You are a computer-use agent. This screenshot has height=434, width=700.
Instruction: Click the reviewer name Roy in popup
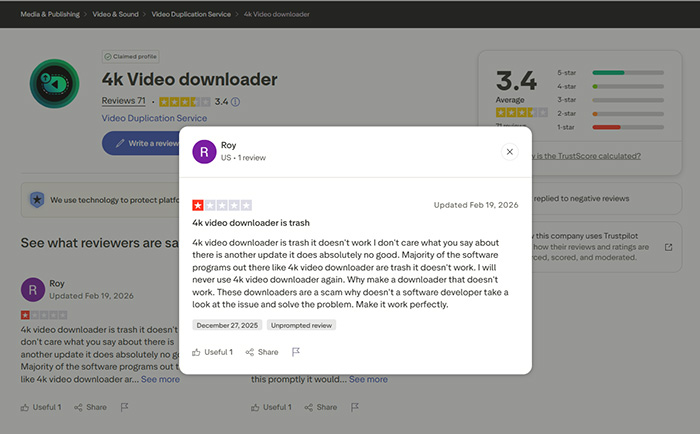pos(229,145)
